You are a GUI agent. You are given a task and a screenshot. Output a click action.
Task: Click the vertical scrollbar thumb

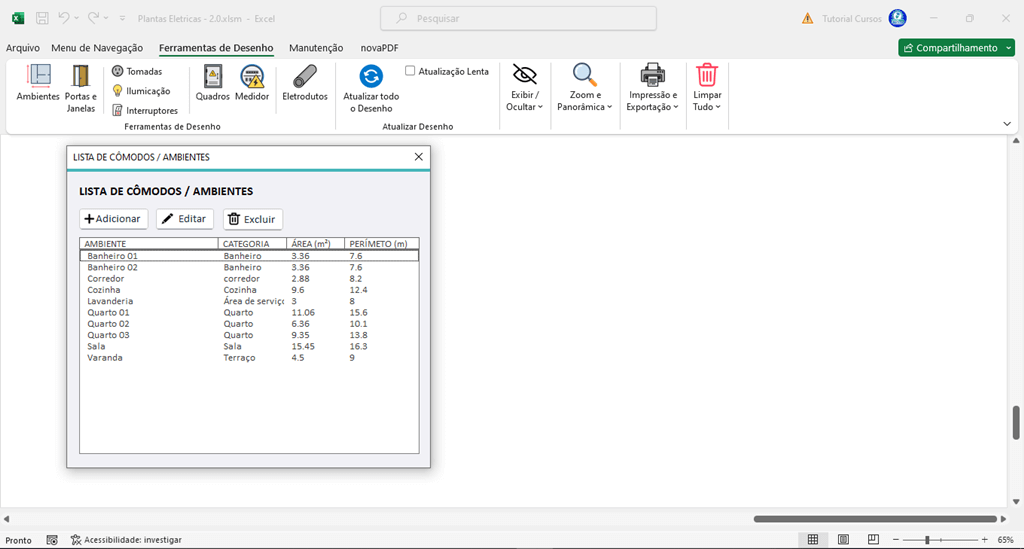(1016, 422)
